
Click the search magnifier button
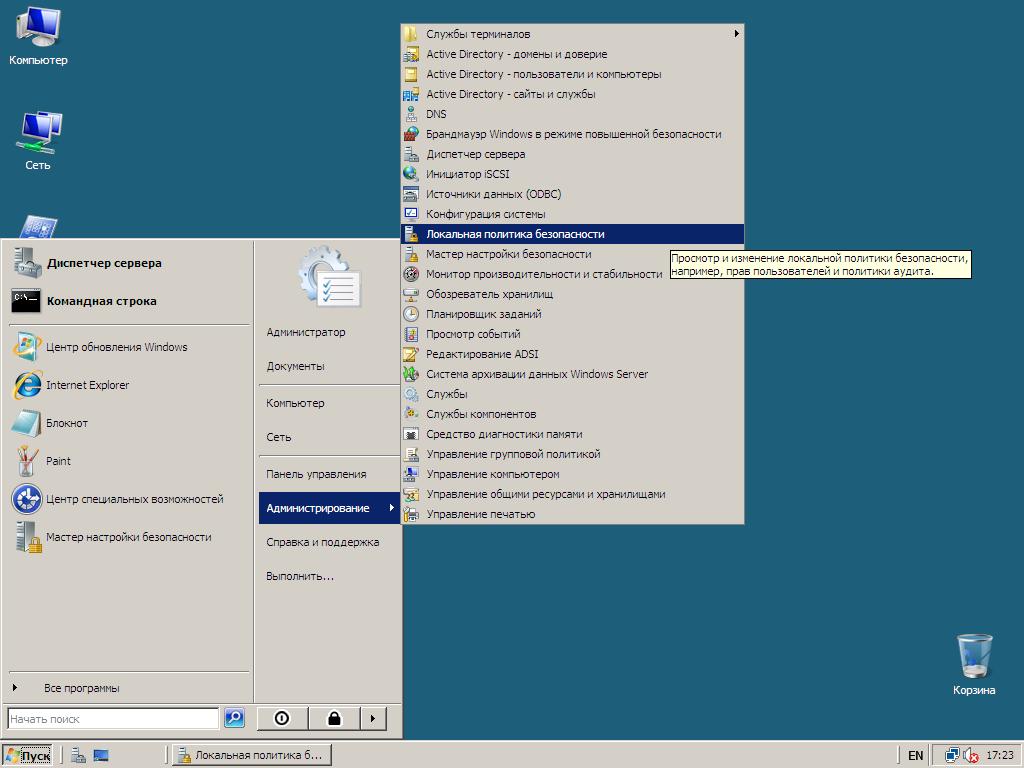coord(234,718)
